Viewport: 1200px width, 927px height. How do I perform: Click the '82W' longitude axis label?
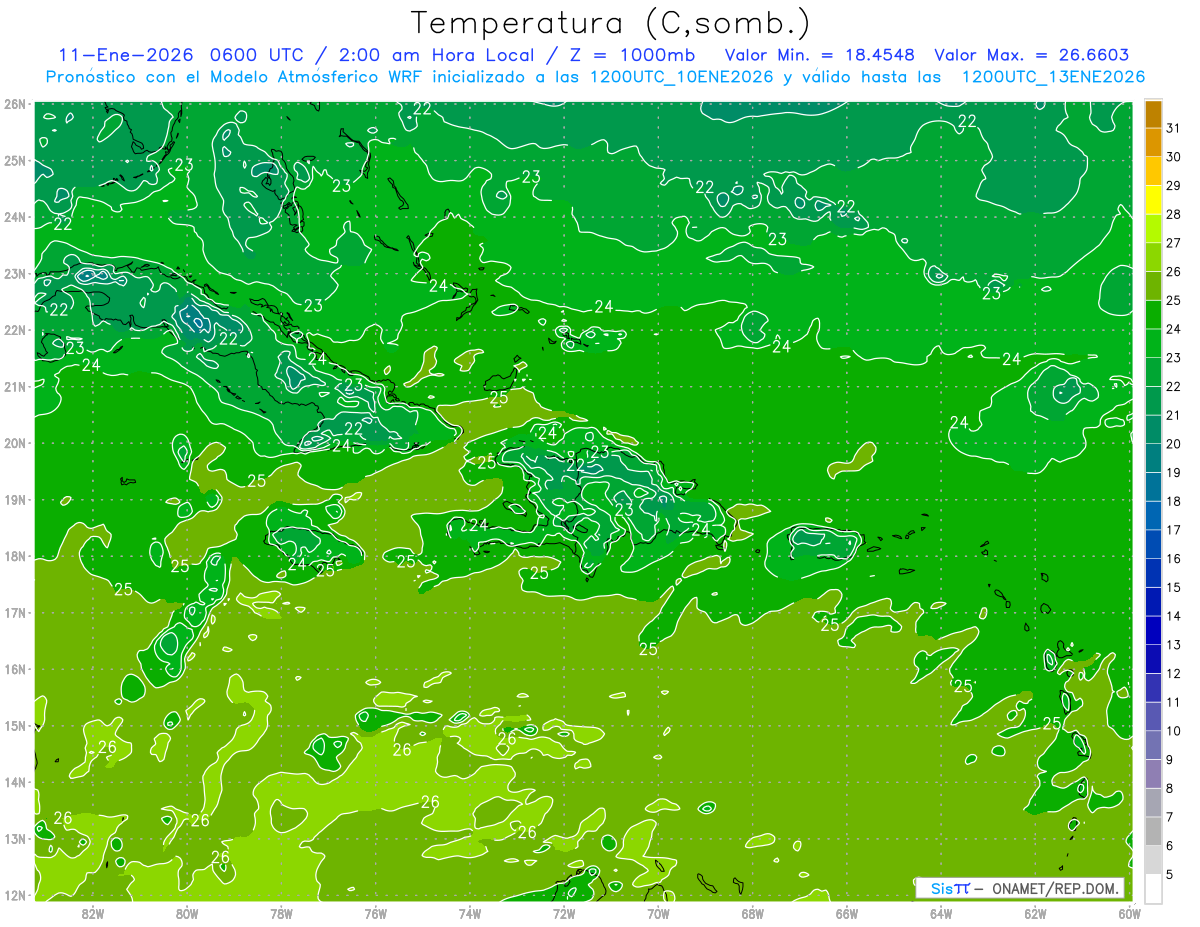coord(92,912)
